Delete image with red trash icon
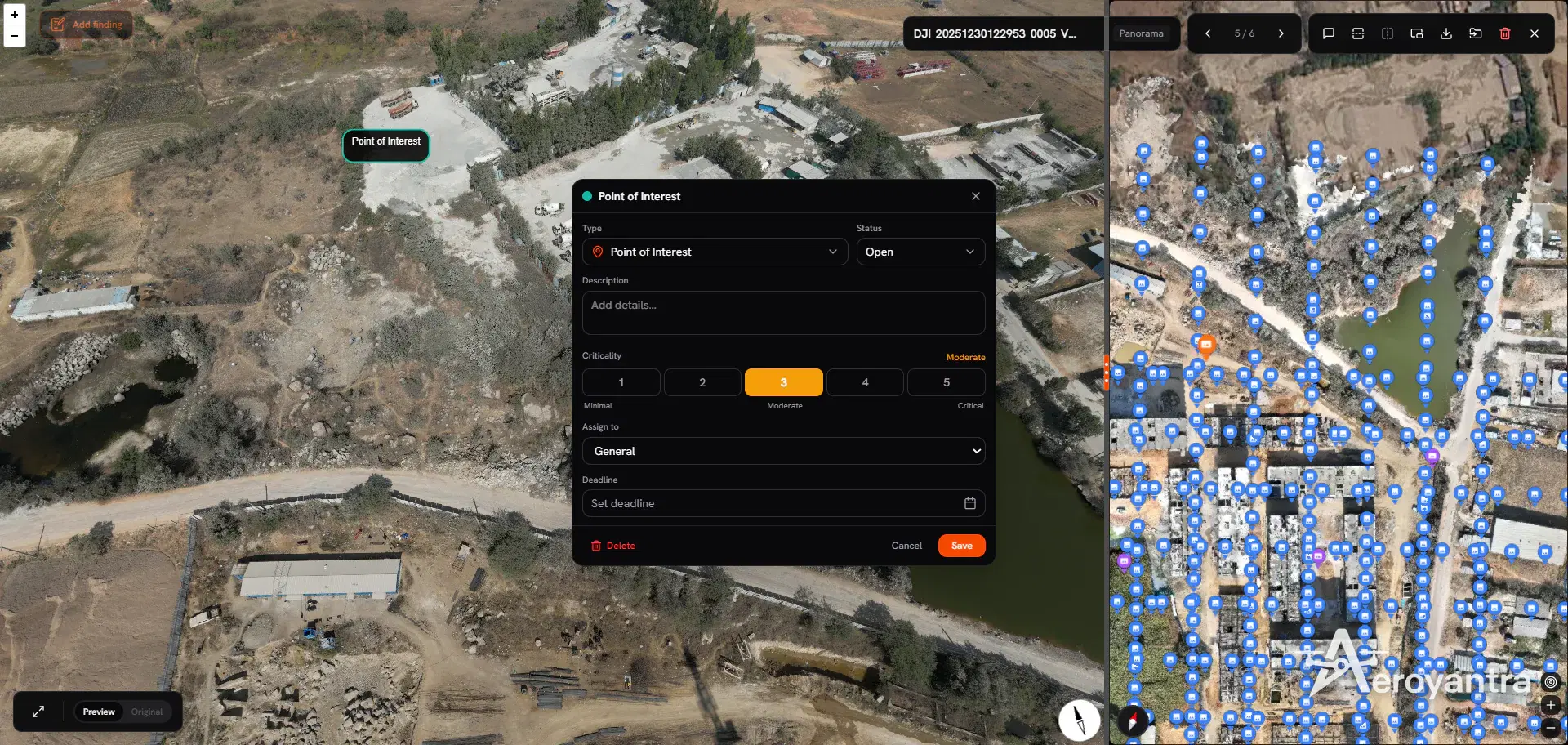1568x745 pixels. (1505, 33)
